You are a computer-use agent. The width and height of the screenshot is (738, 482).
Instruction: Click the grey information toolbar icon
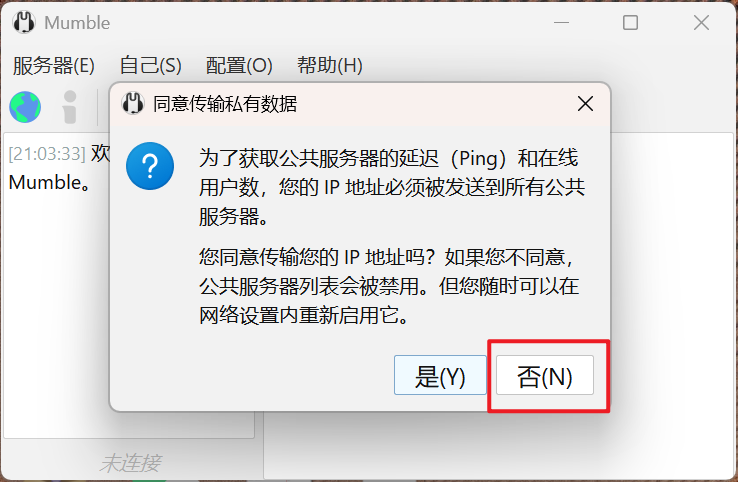(x=70, y=107)
